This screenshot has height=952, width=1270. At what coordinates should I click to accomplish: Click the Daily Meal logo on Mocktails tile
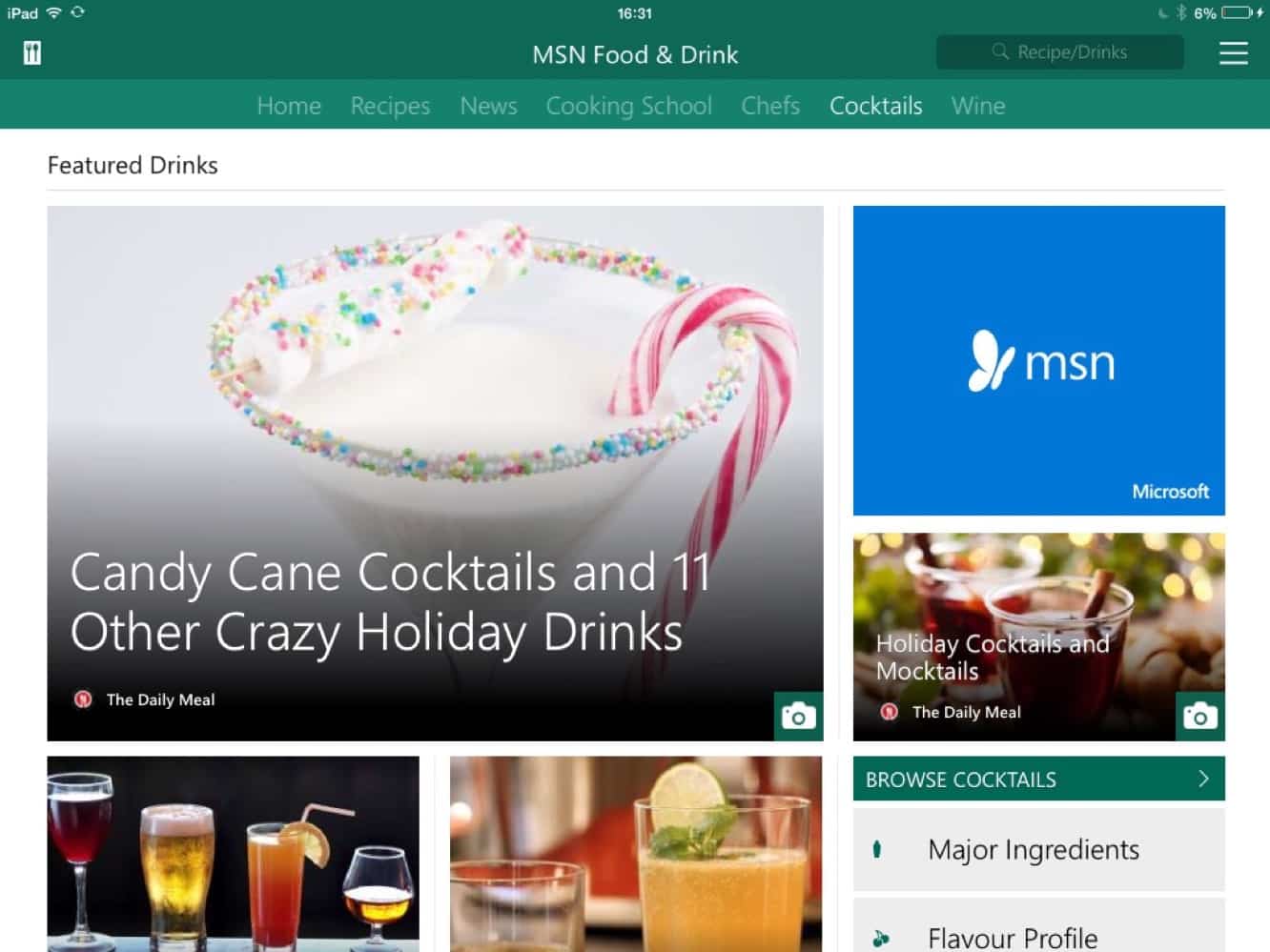pos(890,712)
